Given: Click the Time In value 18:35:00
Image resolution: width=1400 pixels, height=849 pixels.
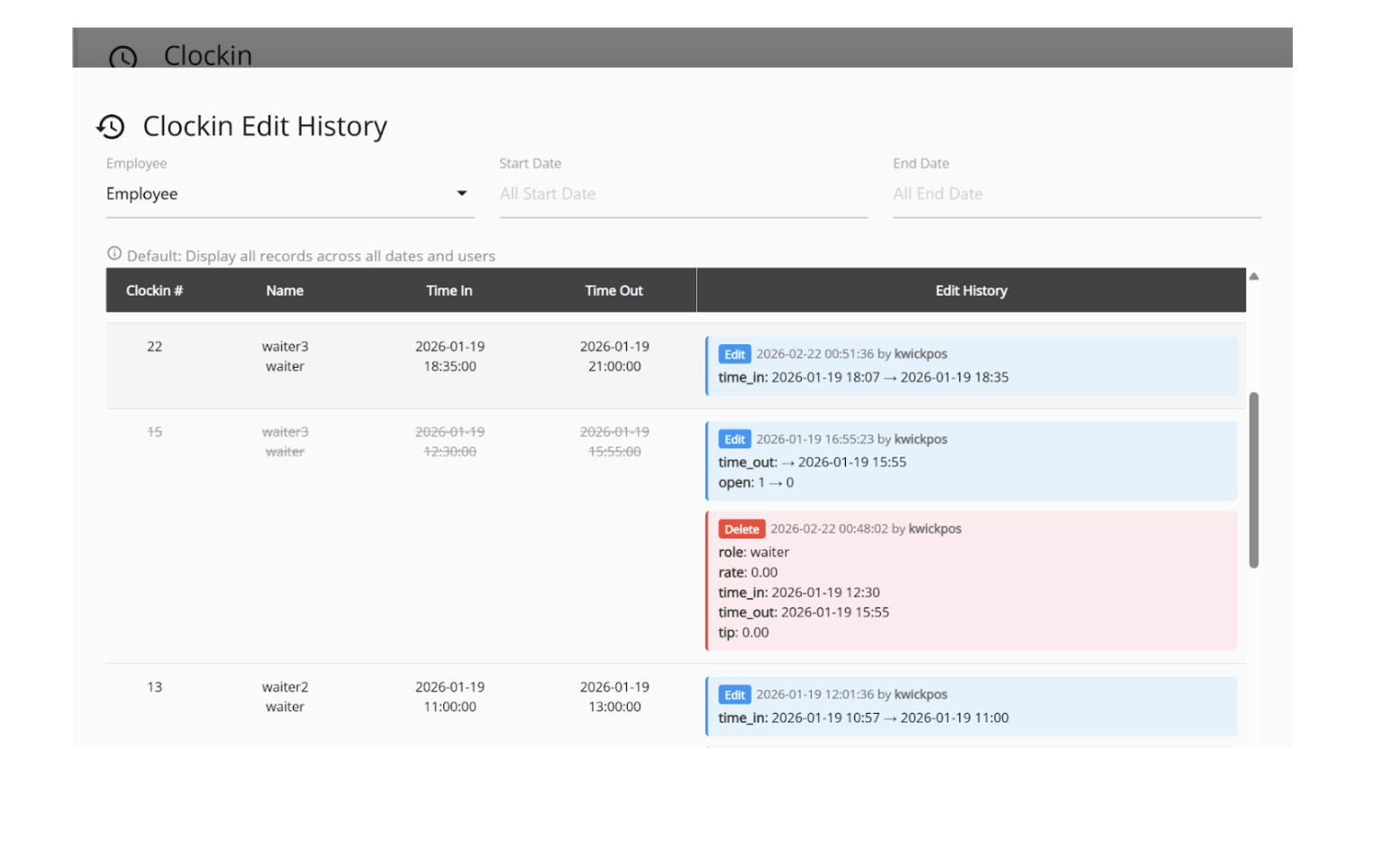Looking at the screenshot, I should 450,367.
